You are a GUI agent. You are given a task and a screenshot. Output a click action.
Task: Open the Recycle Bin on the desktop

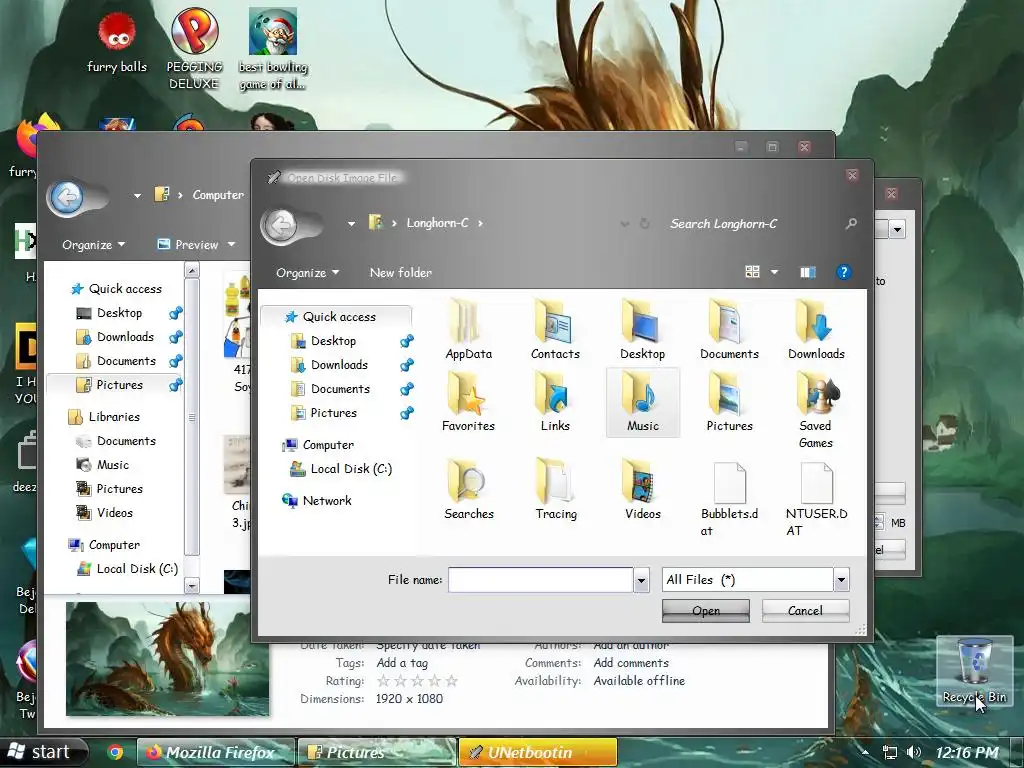[974, 671]
